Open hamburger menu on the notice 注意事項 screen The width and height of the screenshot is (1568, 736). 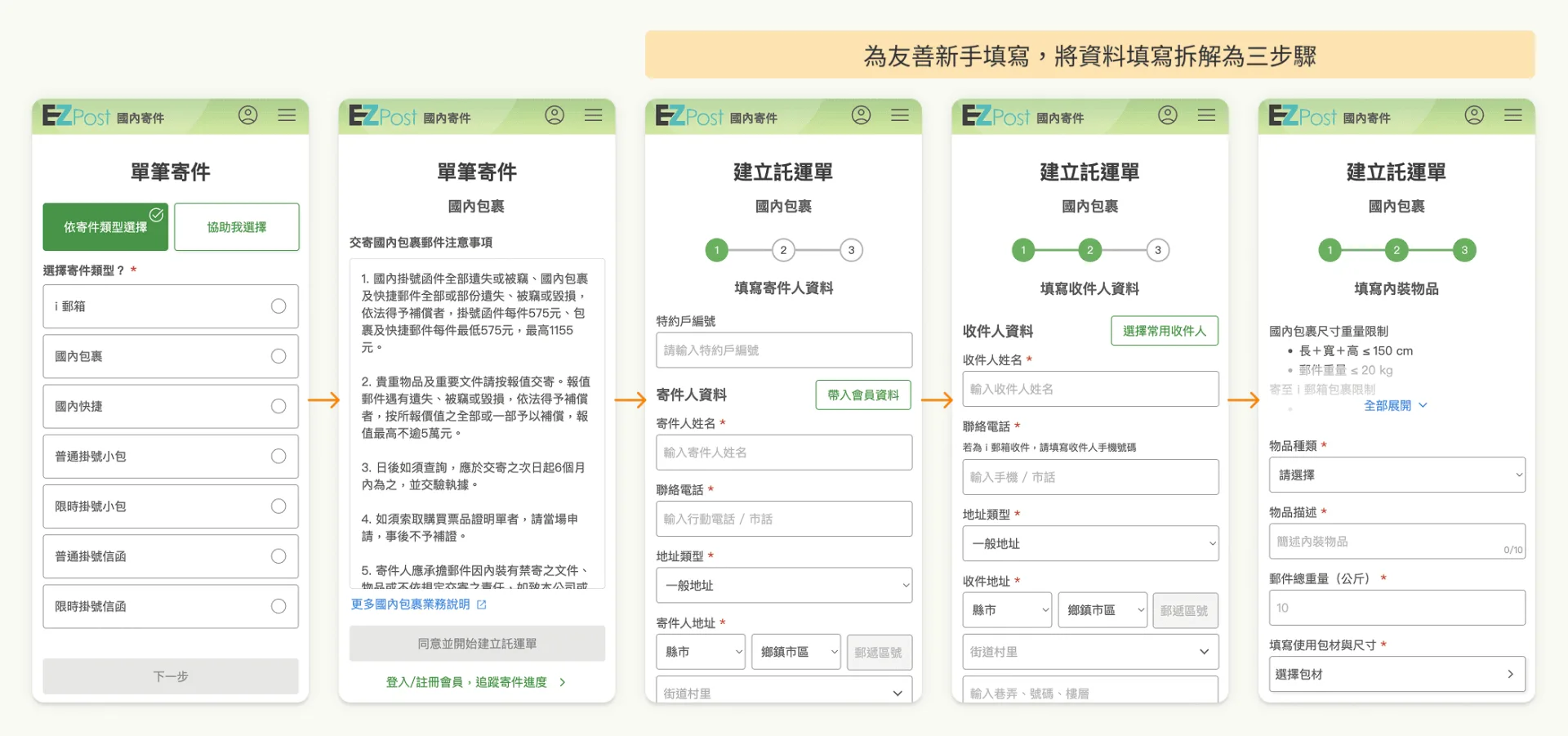coord(594,115)
